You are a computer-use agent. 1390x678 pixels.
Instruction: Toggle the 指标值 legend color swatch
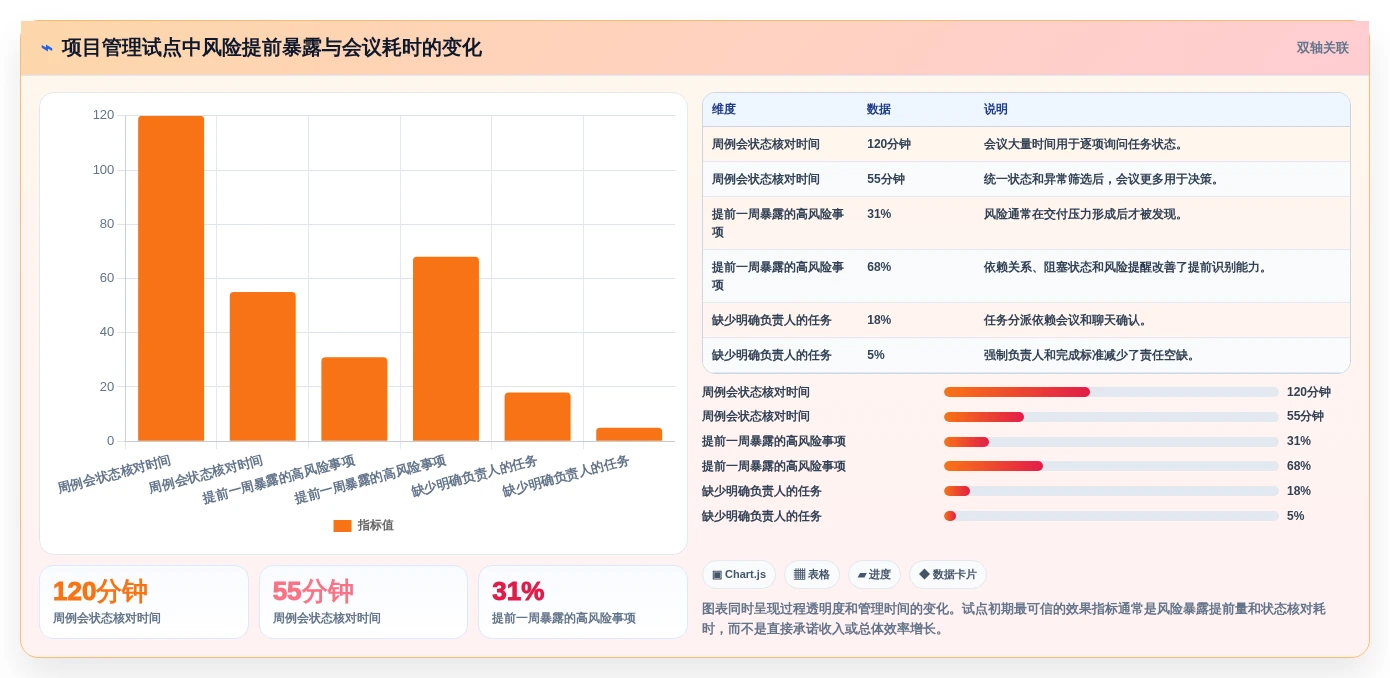coord(342,525)
